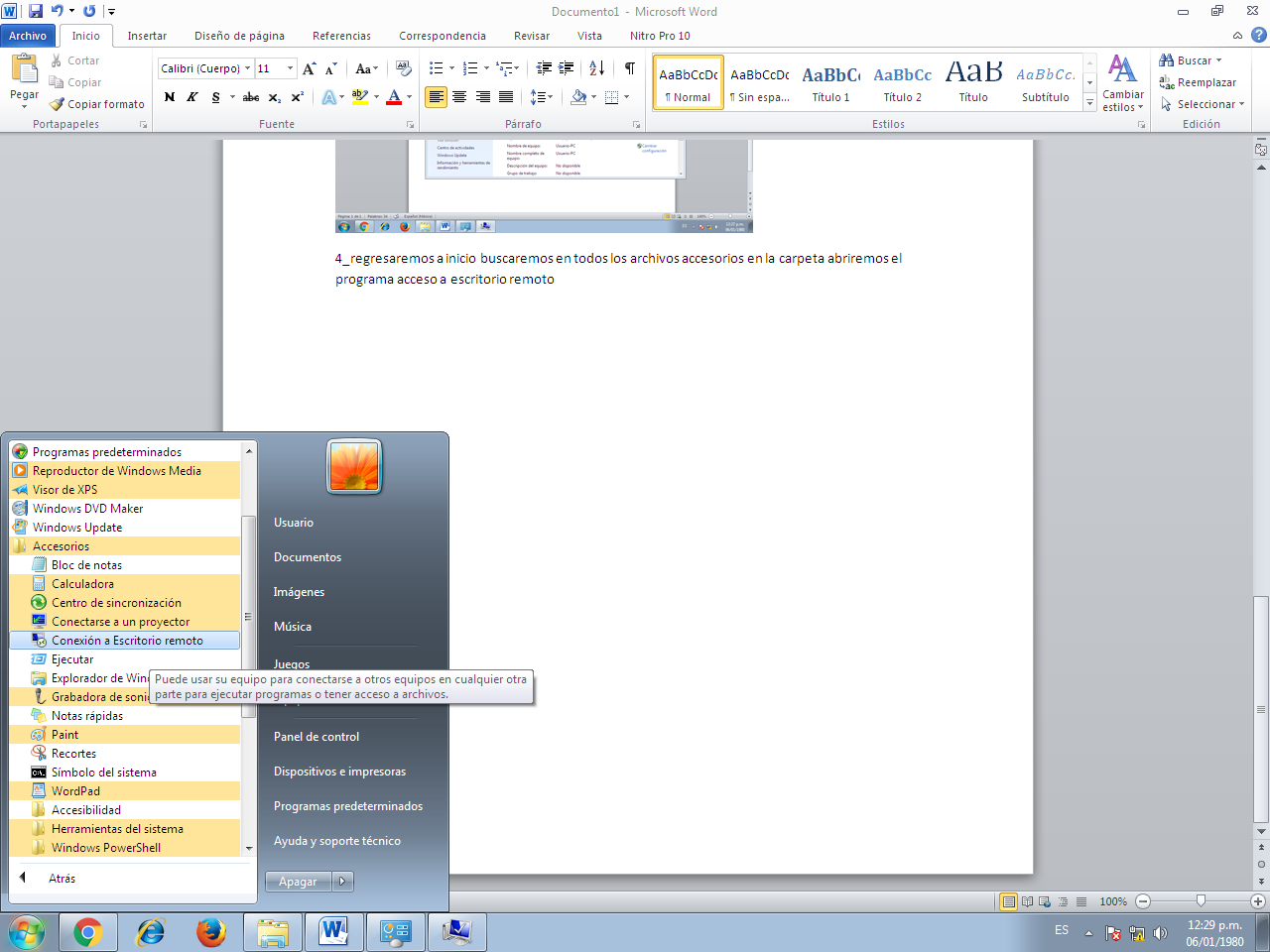Image resolution: width=1270 pixels, height=952 pixels.
Task: Open Google Chrome from the taskbar
Action: click(x=87, y=932)
